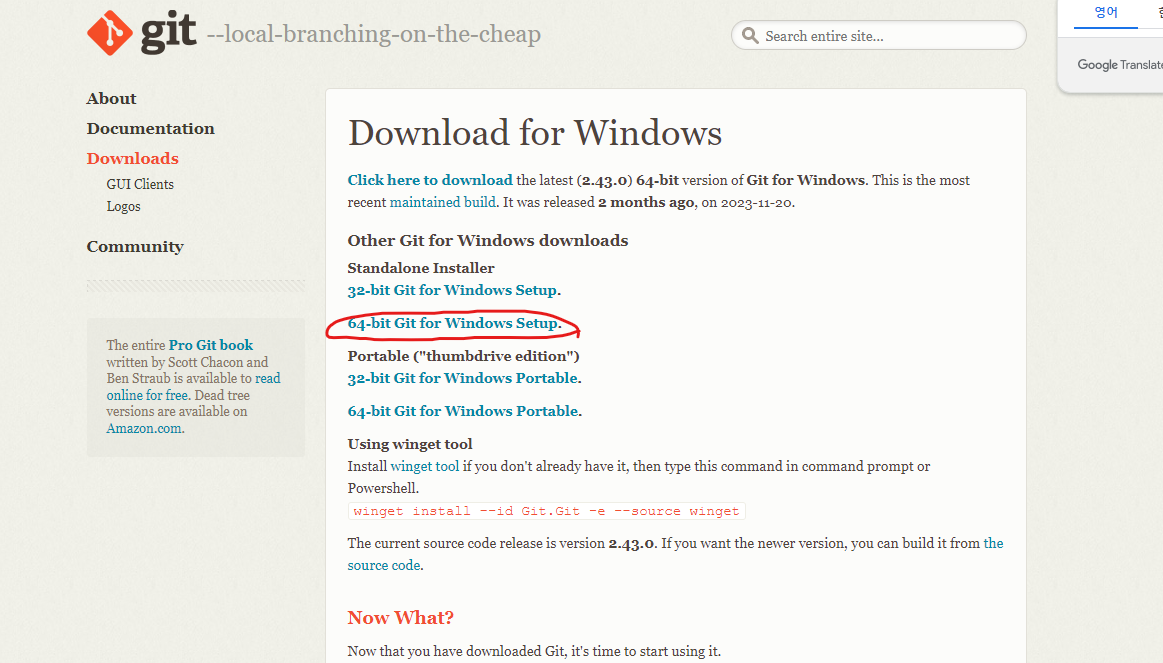Click the 'Now What?' heading

click(401, 618)
